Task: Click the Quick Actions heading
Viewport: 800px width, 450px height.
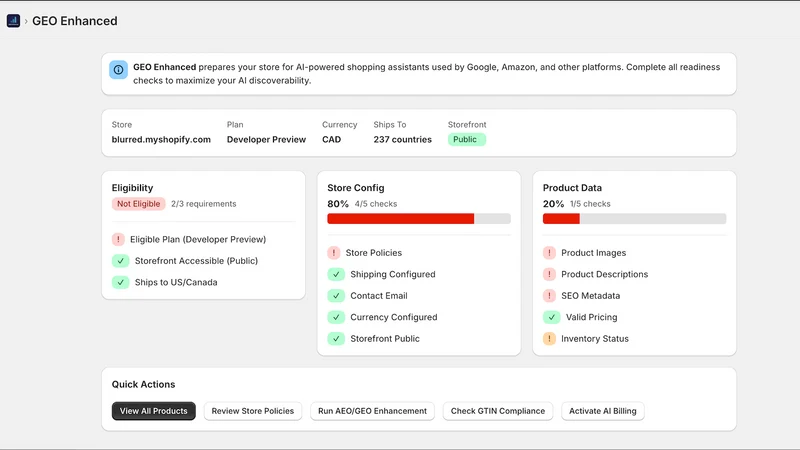Action: (143, 384)
